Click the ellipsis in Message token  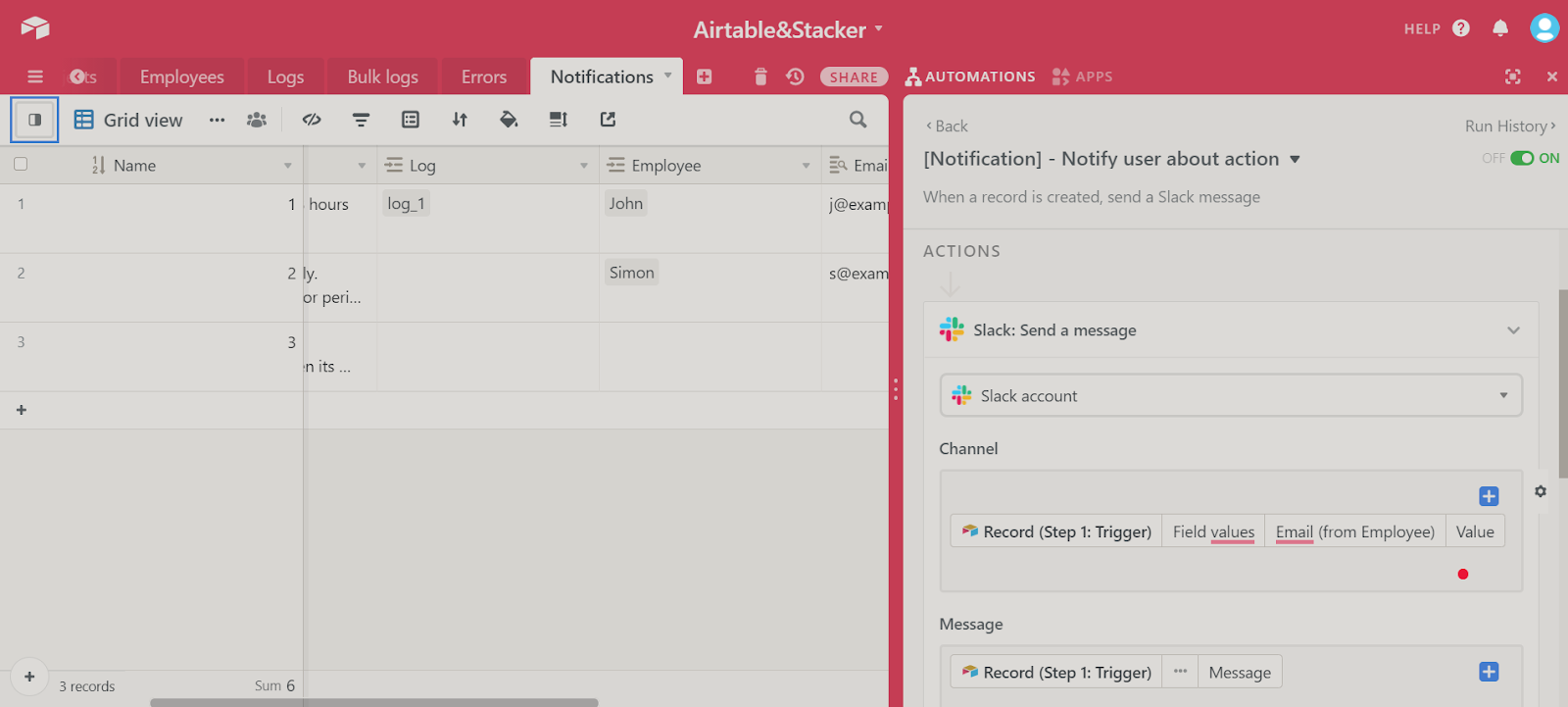coord(1180,672)
